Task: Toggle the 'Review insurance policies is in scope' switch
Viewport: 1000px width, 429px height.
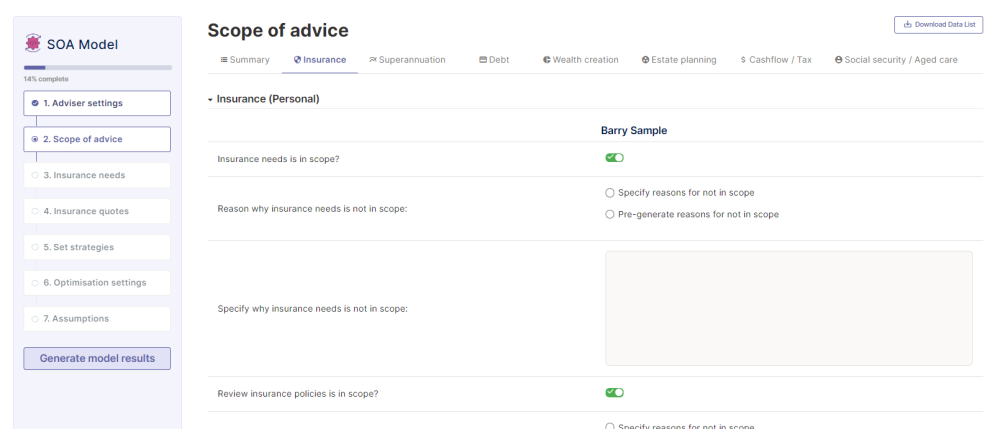Action: click(614, 393)
